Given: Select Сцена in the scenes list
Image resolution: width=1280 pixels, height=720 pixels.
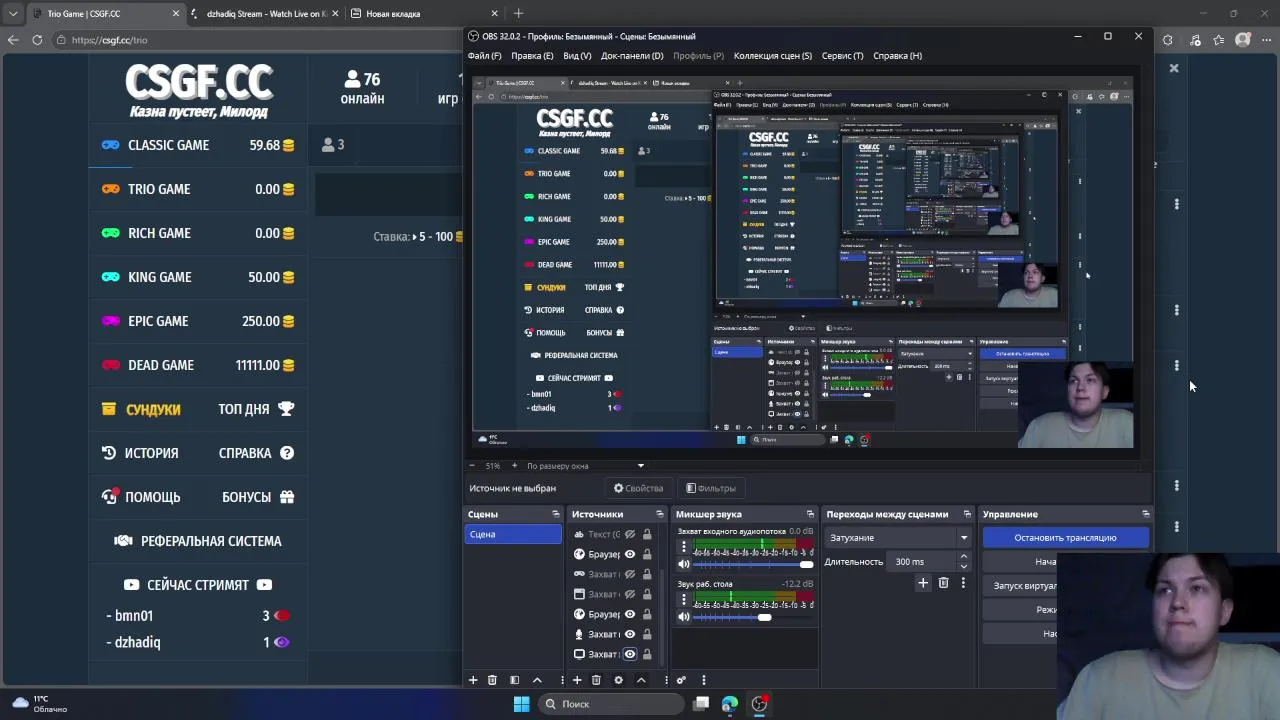Looking at the screenshot, I should point(514,534).
